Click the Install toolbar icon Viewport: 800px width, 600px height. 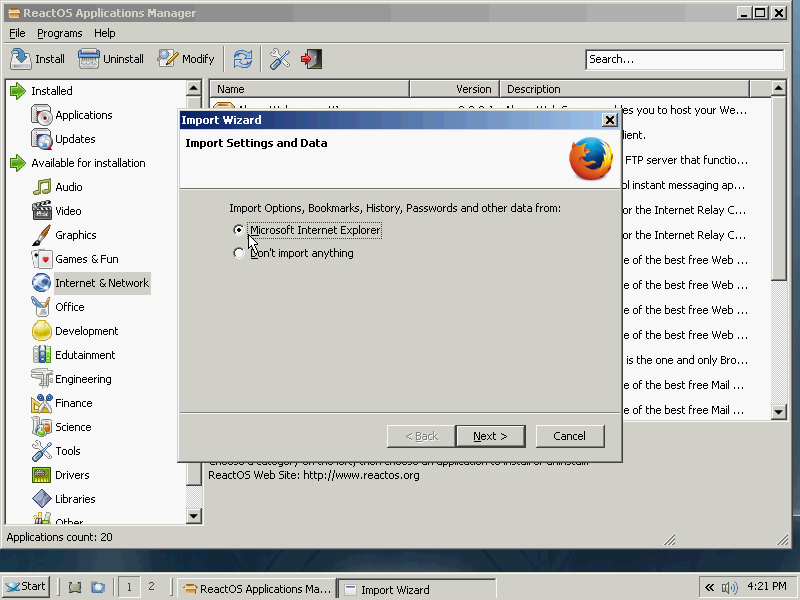click(x=21, y=59)
